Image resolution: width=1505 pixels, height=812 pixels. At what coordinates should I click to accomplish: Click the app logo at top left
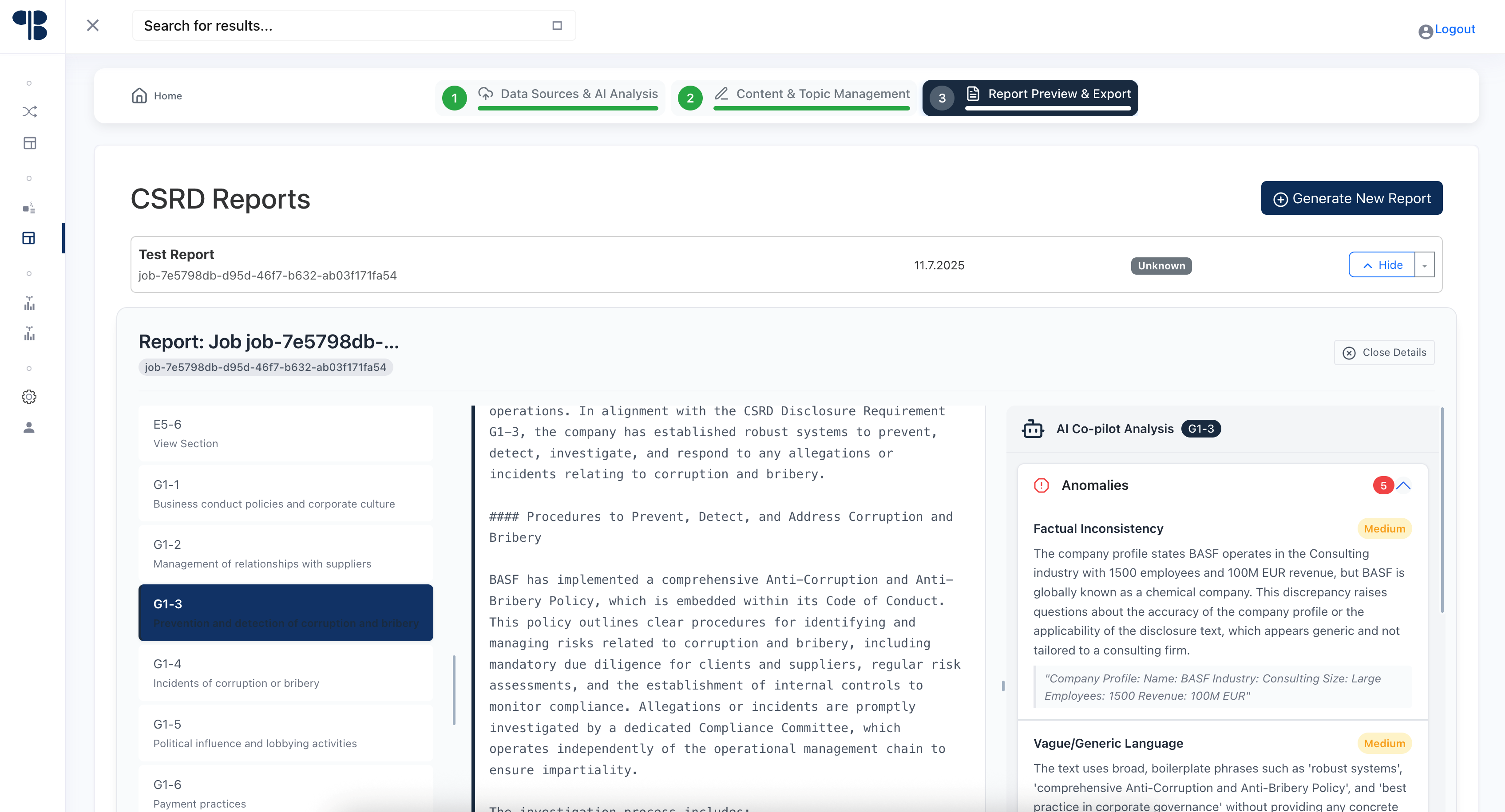click(30, 25)
